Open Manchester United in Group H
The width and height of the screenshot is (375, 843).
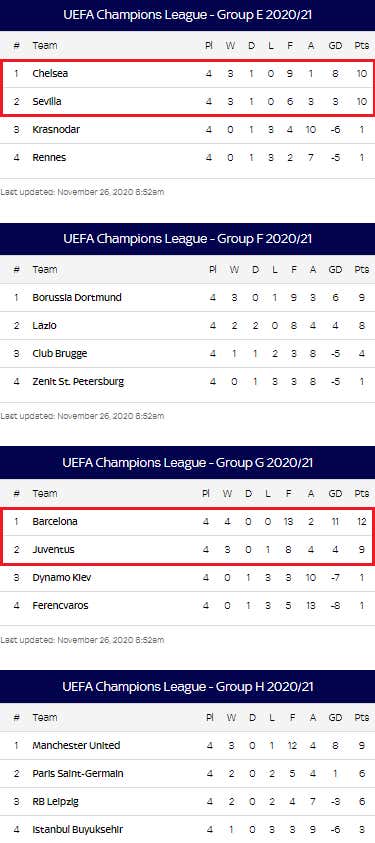(76, 746)
